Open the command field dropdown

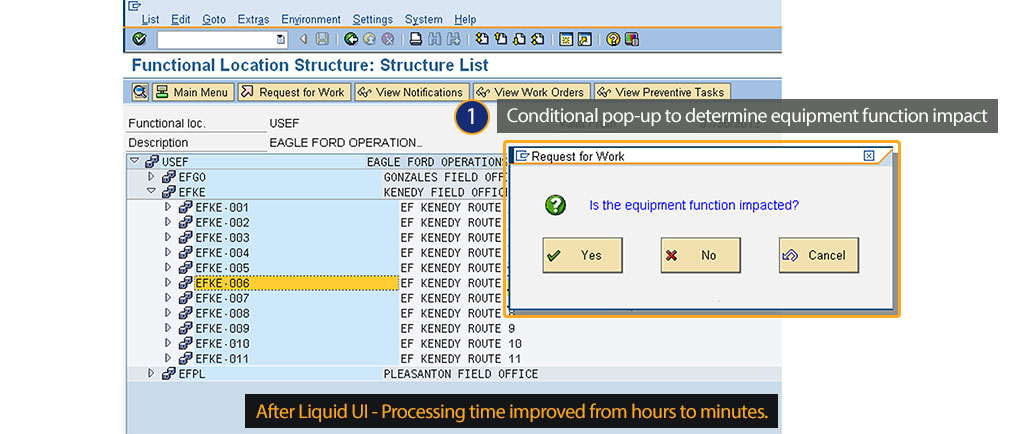coord(280,40)
